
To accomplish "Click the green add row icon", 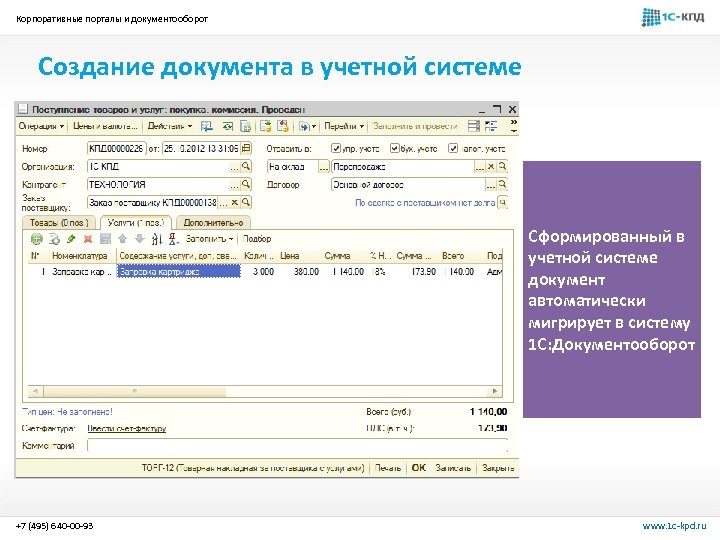I will tap(37, 239).
